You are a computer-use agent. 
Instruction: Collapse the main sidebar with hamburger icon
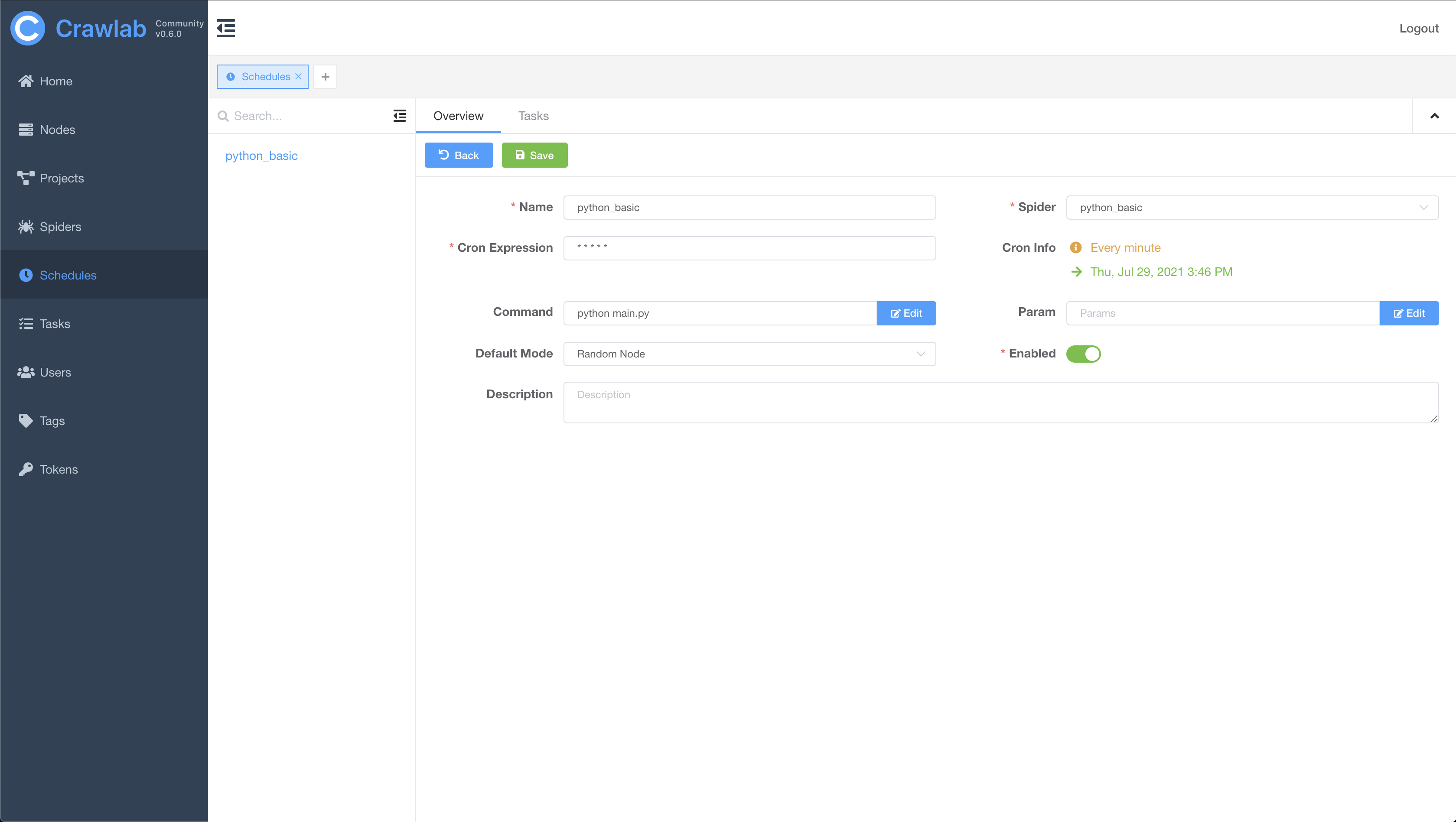225,28
